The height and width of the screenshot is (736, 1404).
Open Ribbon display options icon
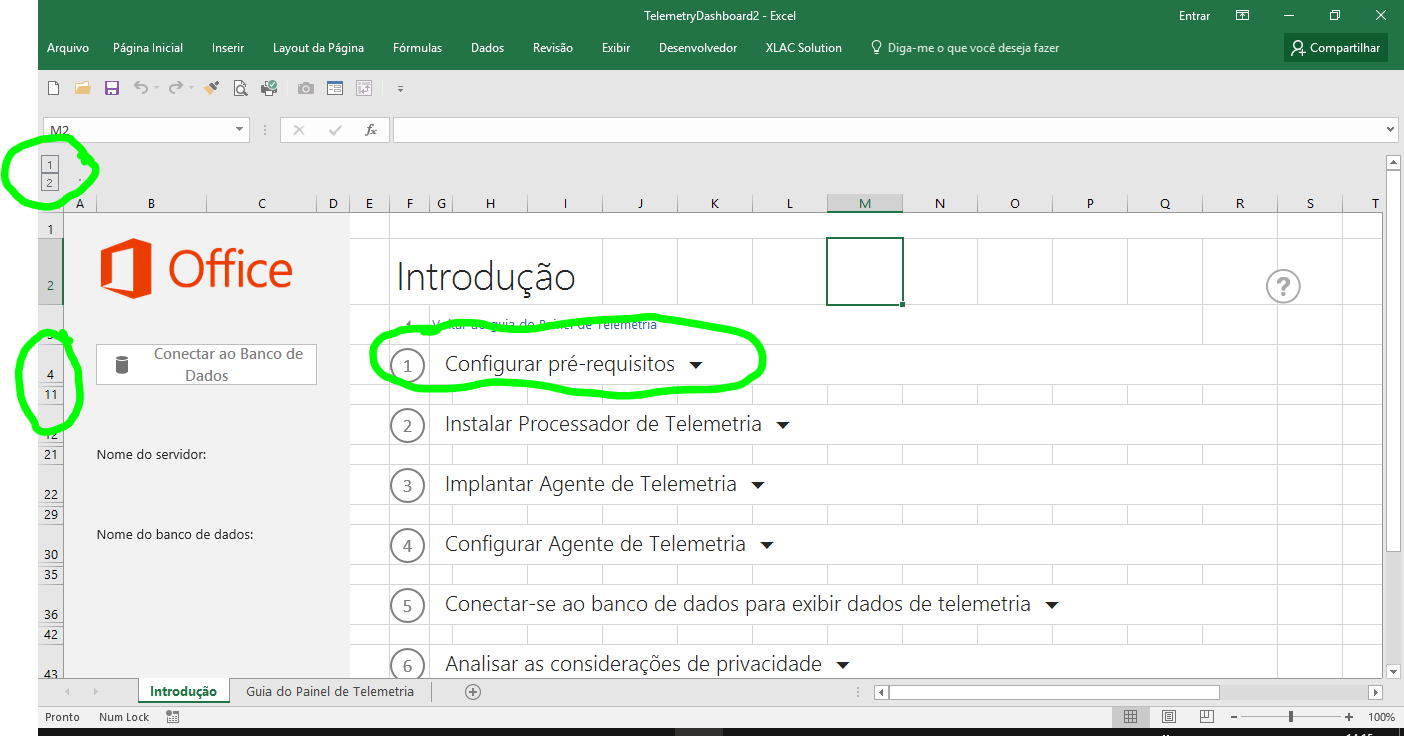pyautogui.click(x=1242, y=15)
